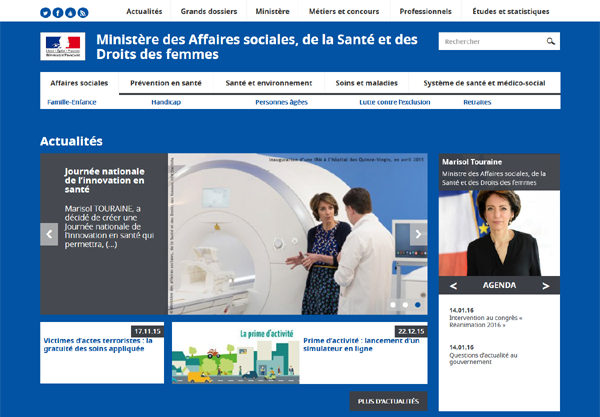600x417 pixels.
Task: Open the Handicap link
Action: (x=166, y=102)
